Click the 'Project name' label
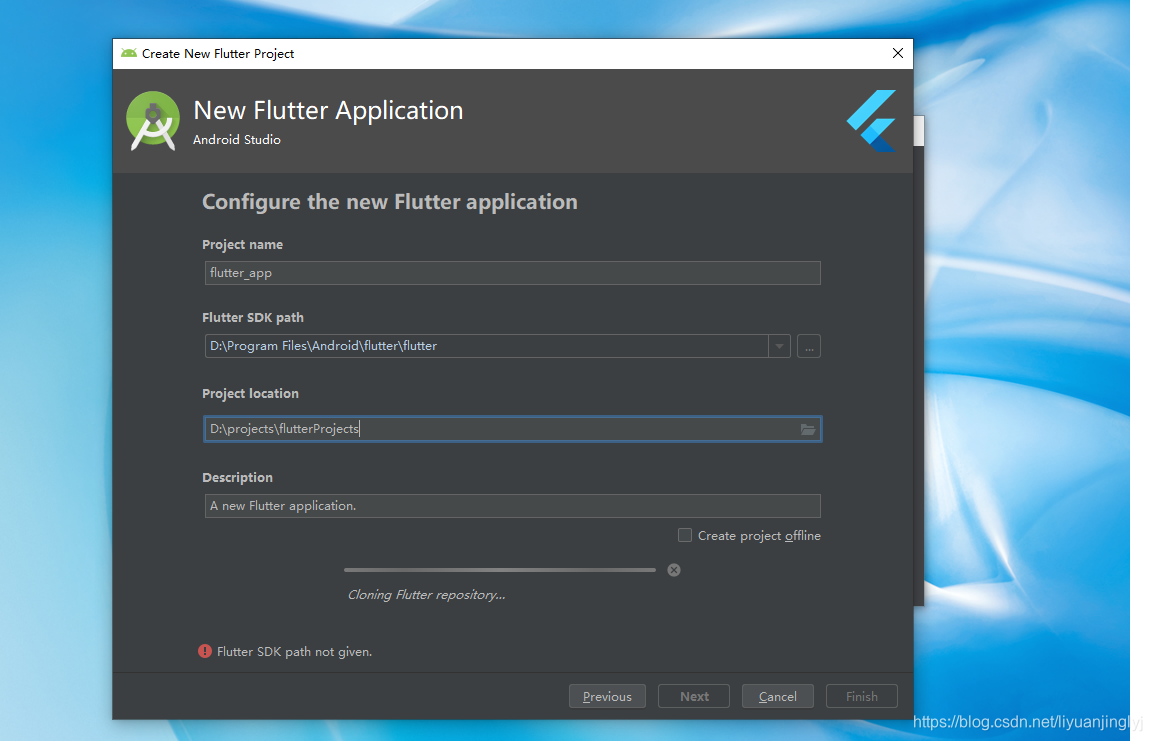1152x741 pixels. click(x=242, y=245)
